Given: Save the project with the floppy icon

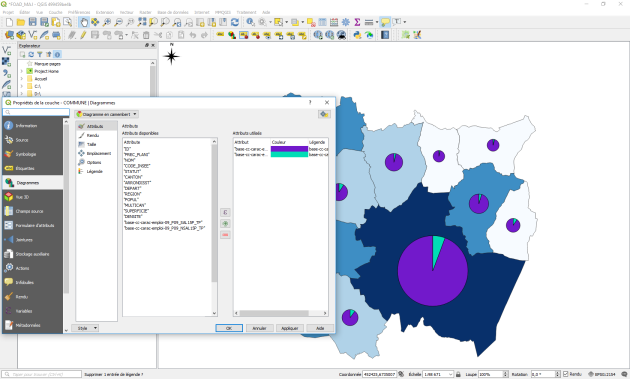Looking at the screenshot, I should click(33, 22).
